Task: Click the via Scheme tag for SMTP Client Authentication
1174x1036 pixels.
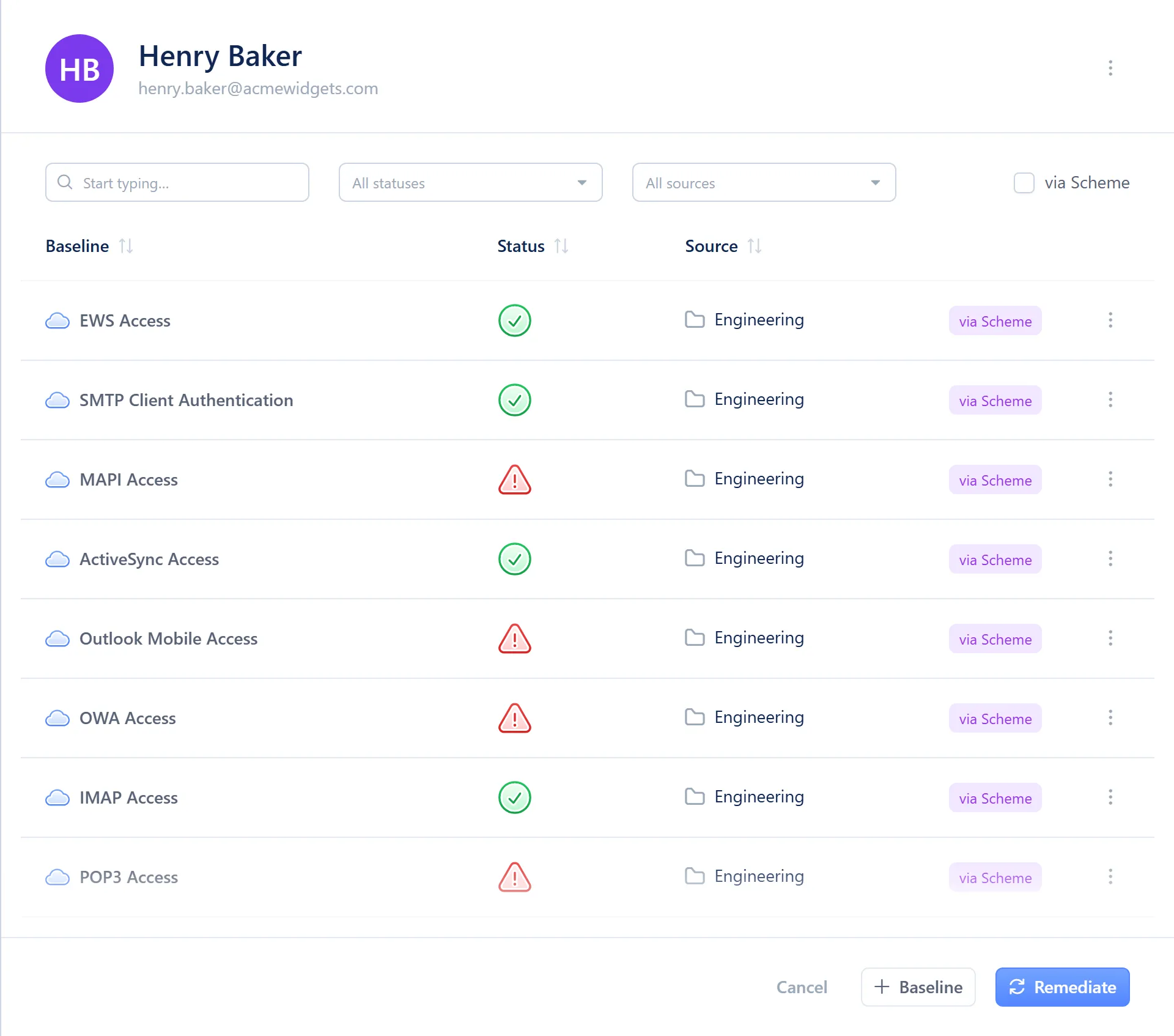Action: 995,401
